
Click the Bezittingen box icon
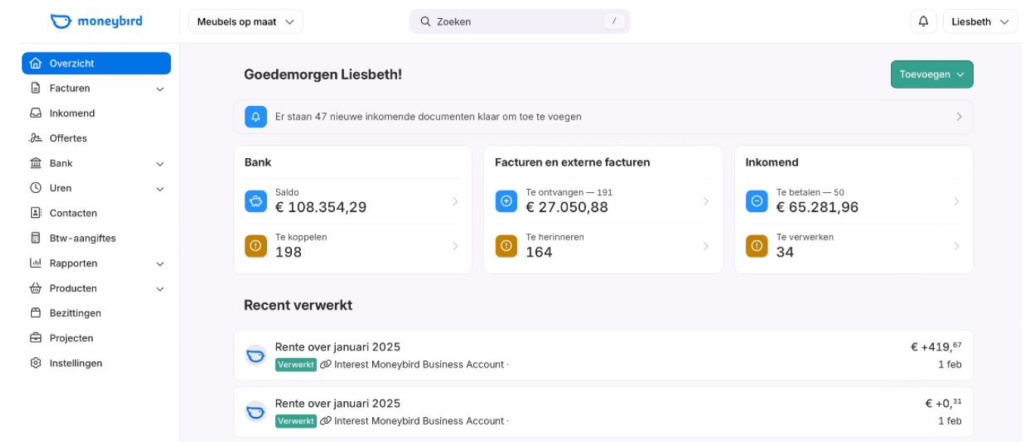[x=36, y=313]
